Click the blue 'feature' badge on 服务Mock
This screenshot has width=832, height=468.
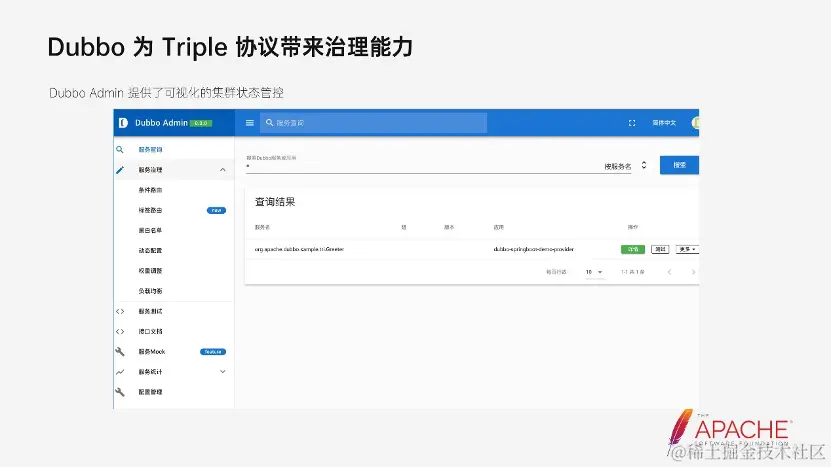click(x=213, y=352)
